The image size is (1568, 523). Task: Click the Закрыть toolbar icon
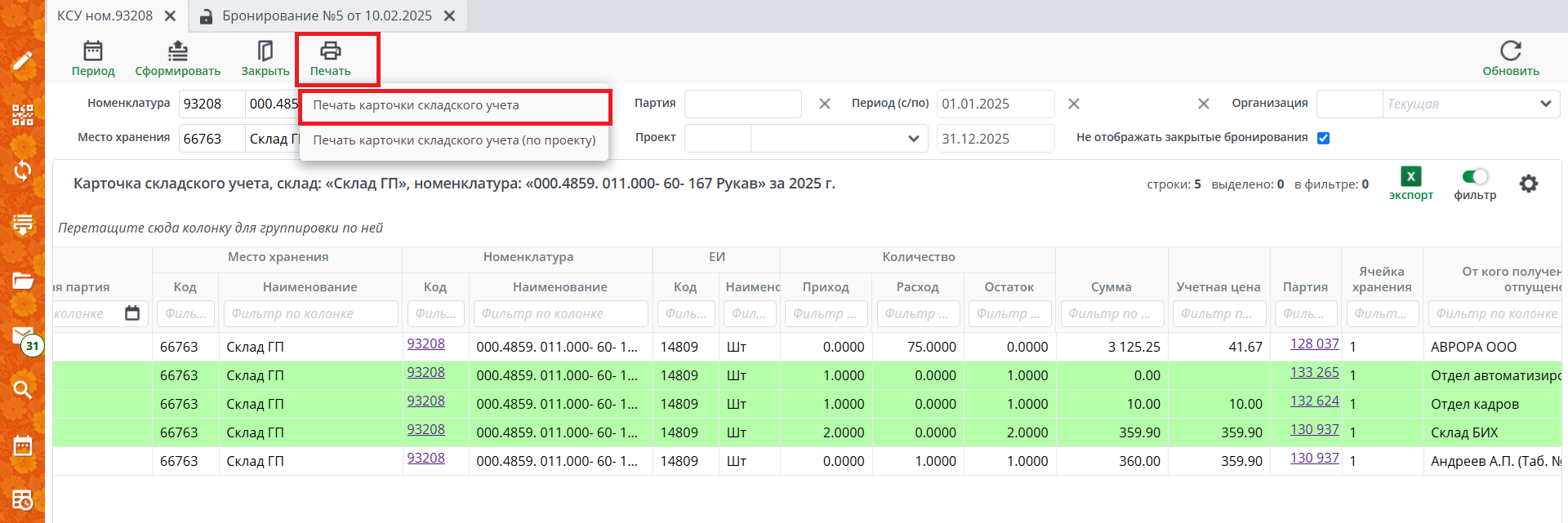265,52
